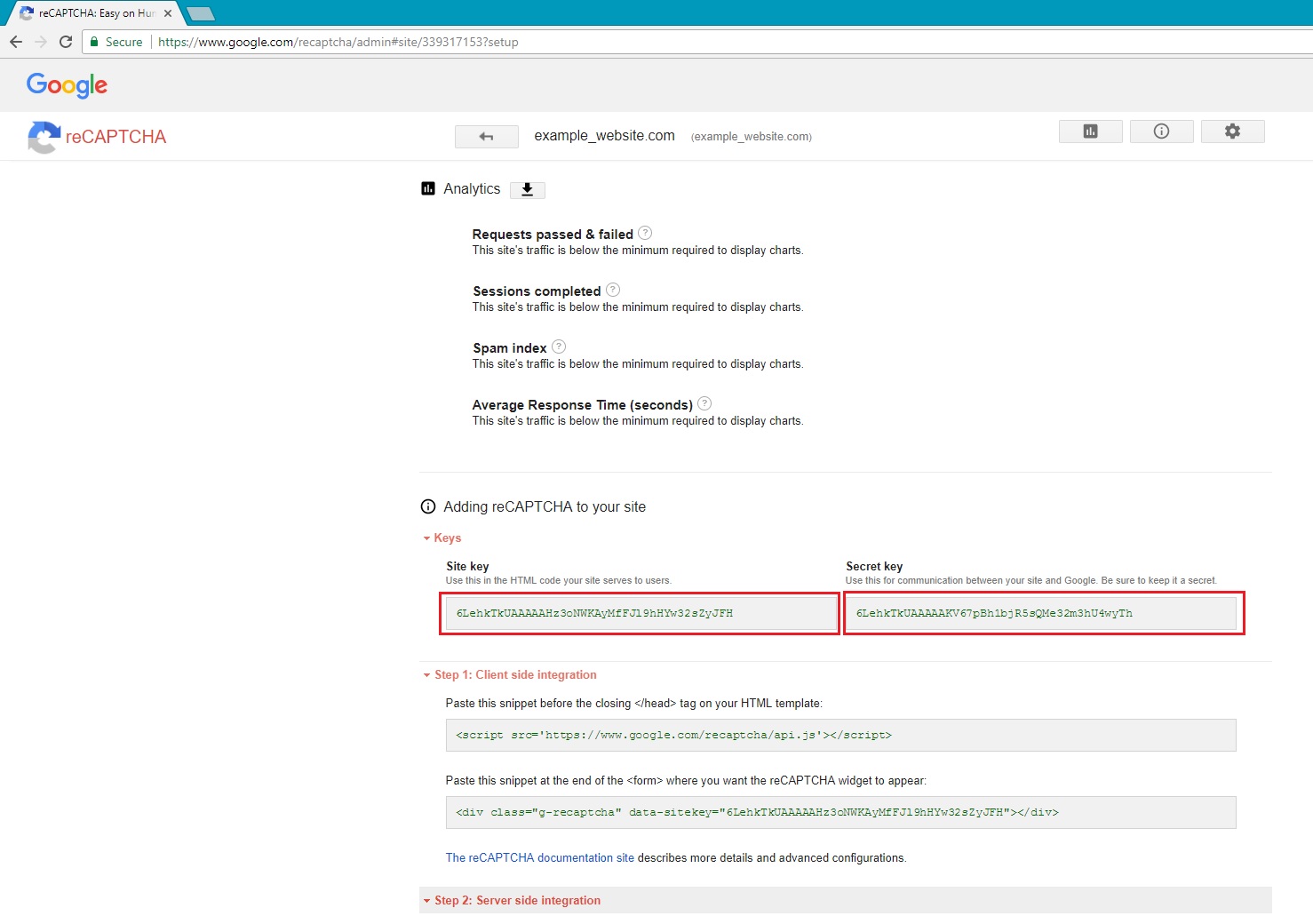Open setup info via the info button

pos(1161,131)
